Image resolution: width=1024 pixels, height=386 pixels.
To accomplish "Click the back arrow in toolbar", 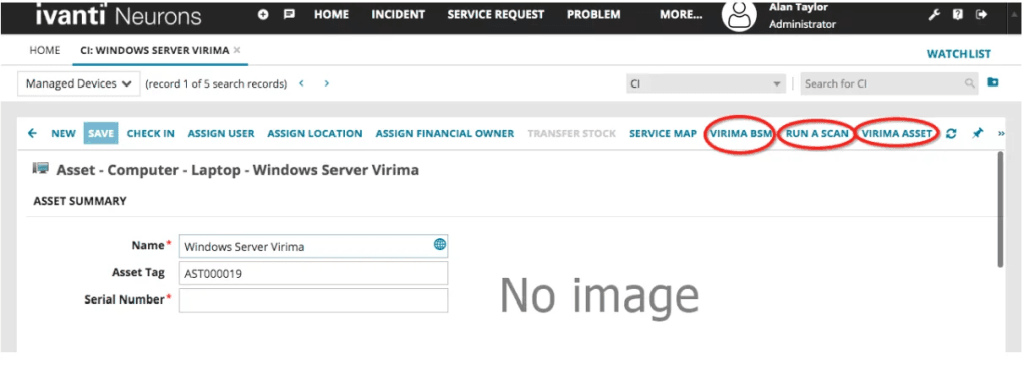I will pyautogui.click(x=32, y=133).
